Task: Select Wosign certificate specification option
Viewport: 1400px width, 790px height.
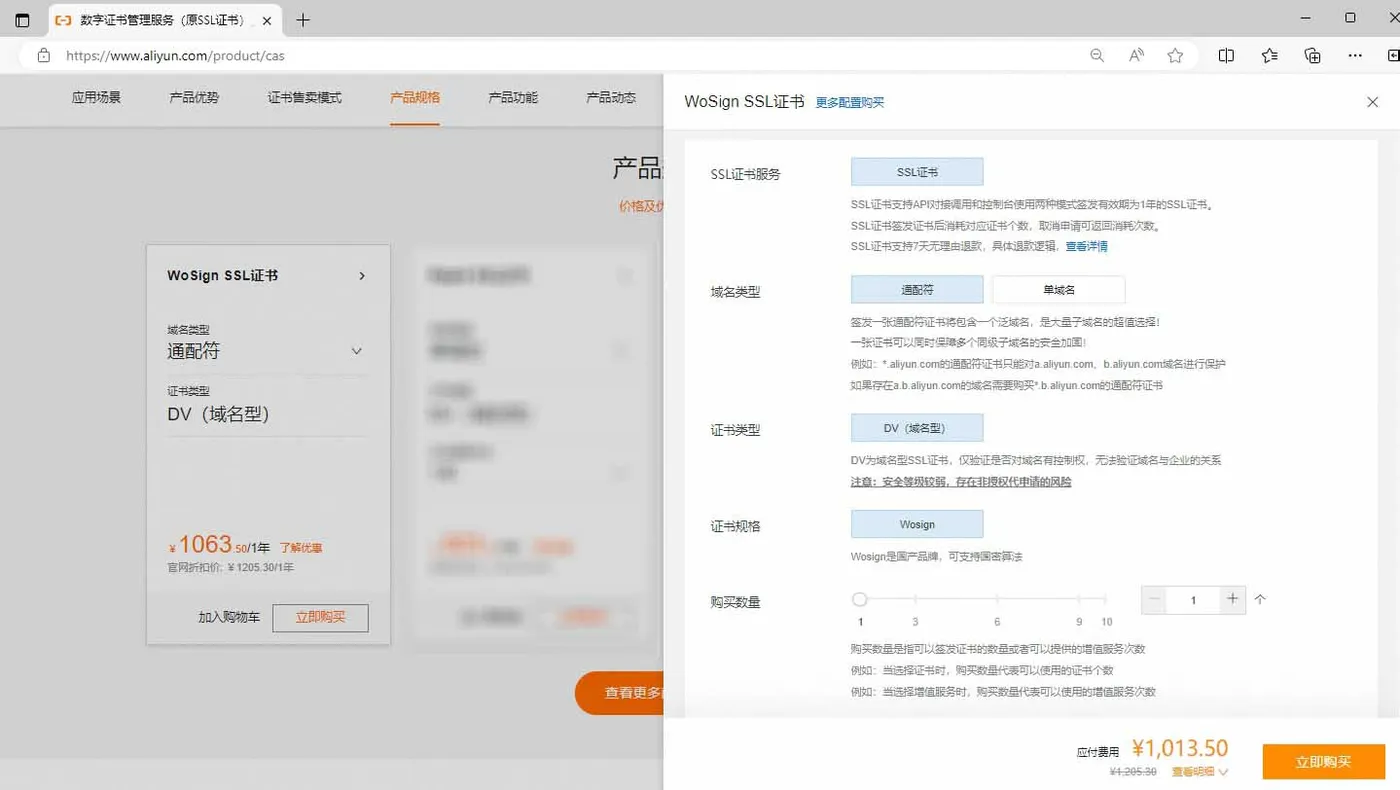Action: [917, 524]
